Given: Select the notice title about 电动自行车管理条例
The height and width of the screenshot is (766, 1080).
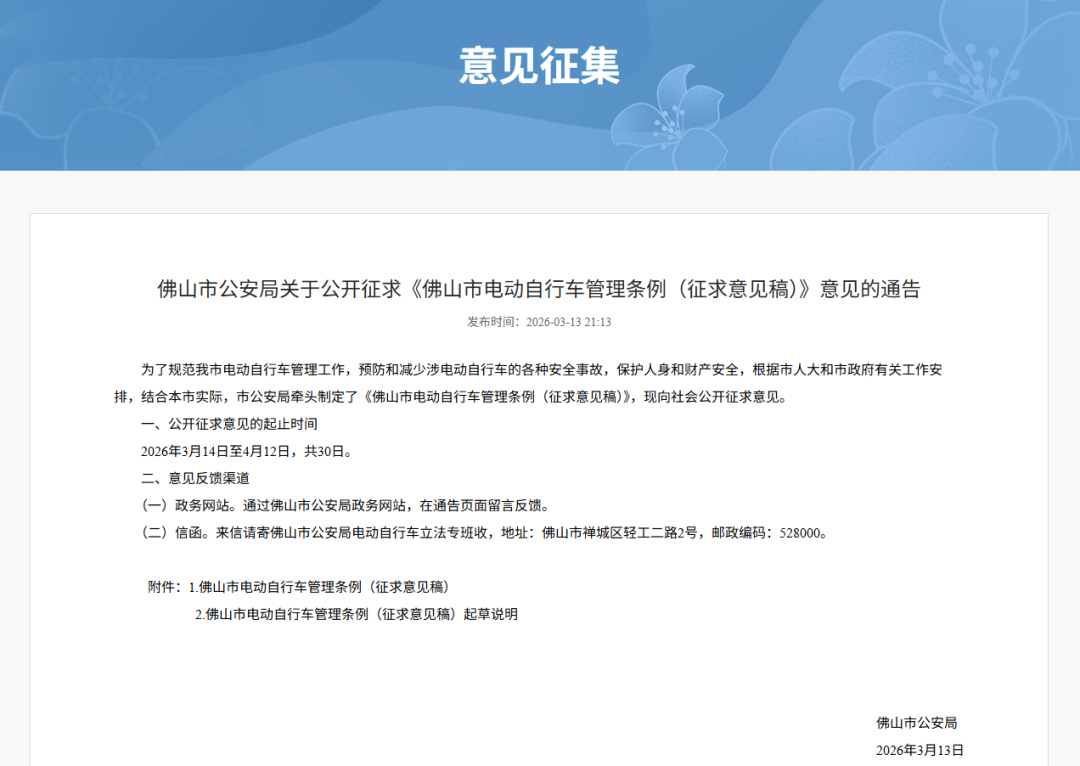Looking at the screenshot, I should (x=539, y=289).
